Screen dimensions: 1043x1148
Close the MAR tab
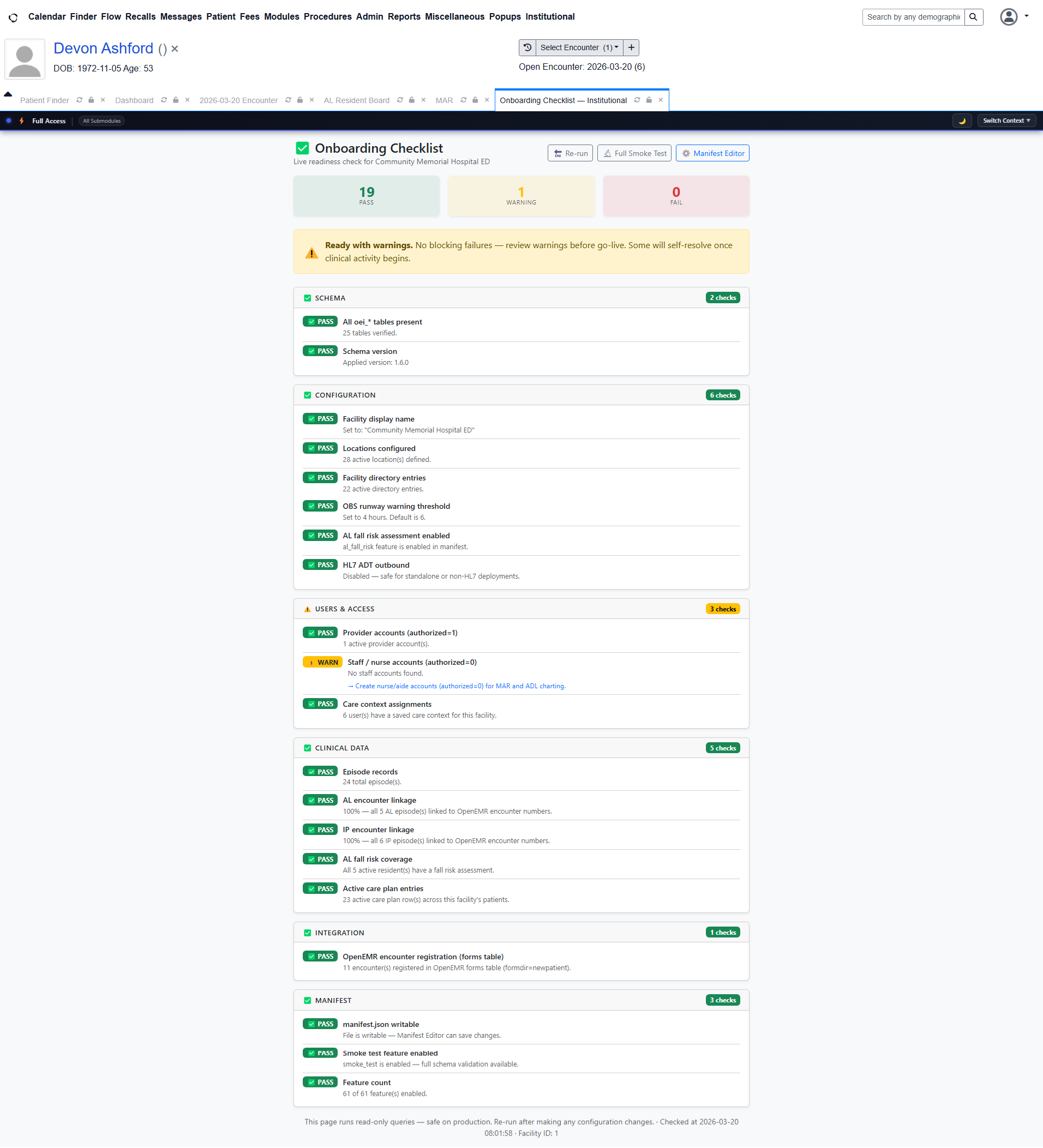click(487, 100)
